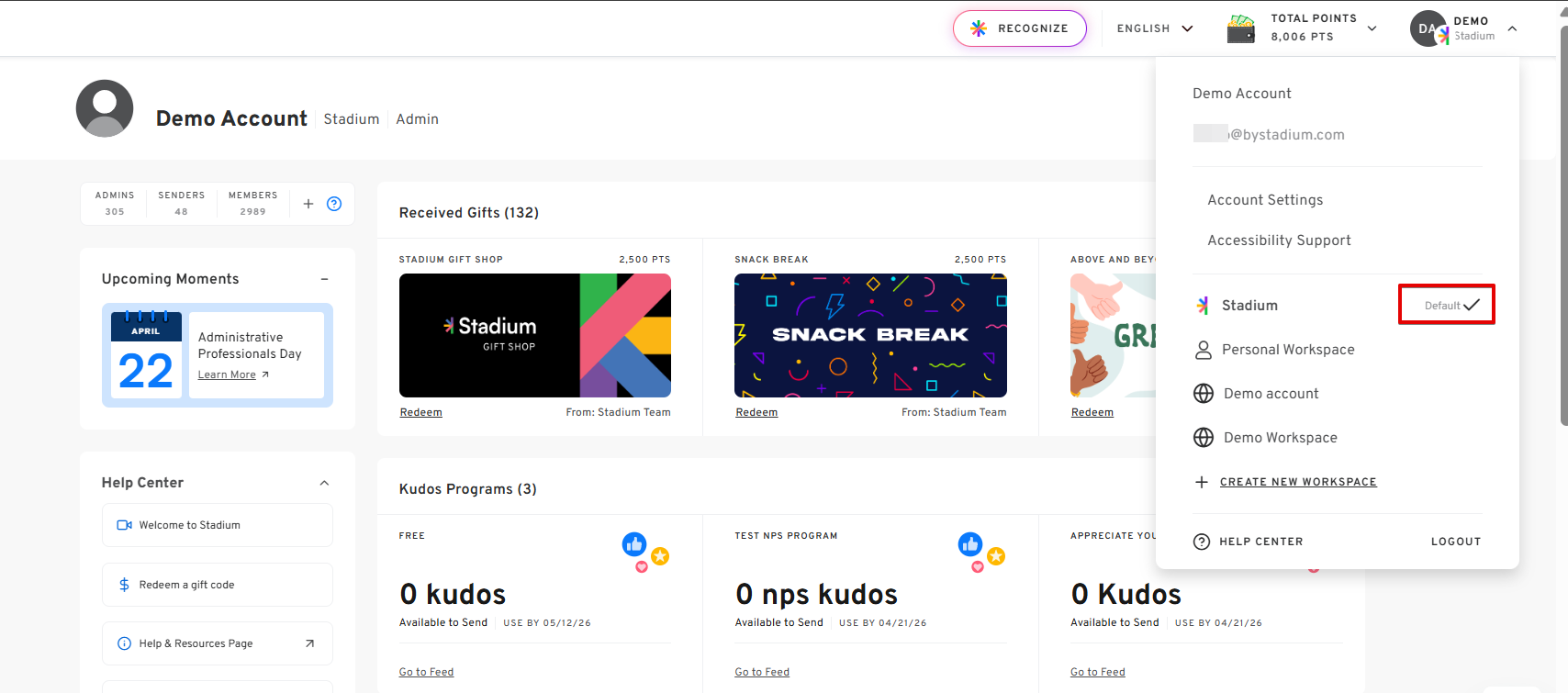Open the Help & Resources Page arrow icon
1568x693 pixels.
point(309,643)
